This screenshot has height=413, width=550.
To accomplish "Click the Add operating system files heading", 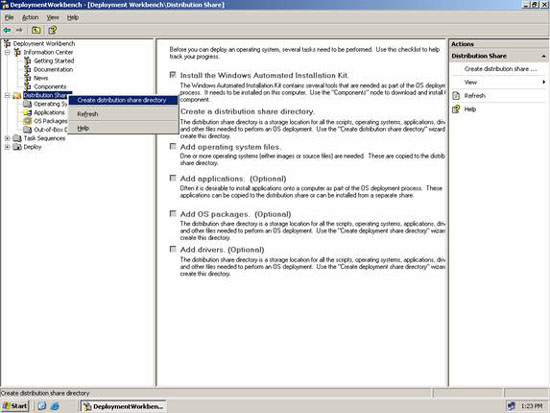I will point(230,147).
